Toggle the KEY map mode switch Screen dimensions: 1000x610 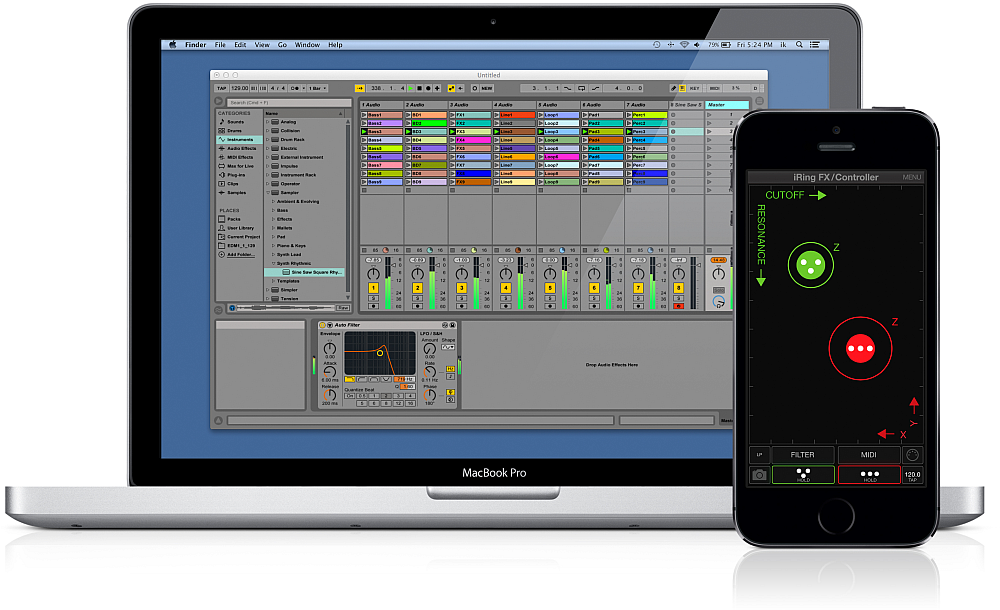(x=694, y=88)
